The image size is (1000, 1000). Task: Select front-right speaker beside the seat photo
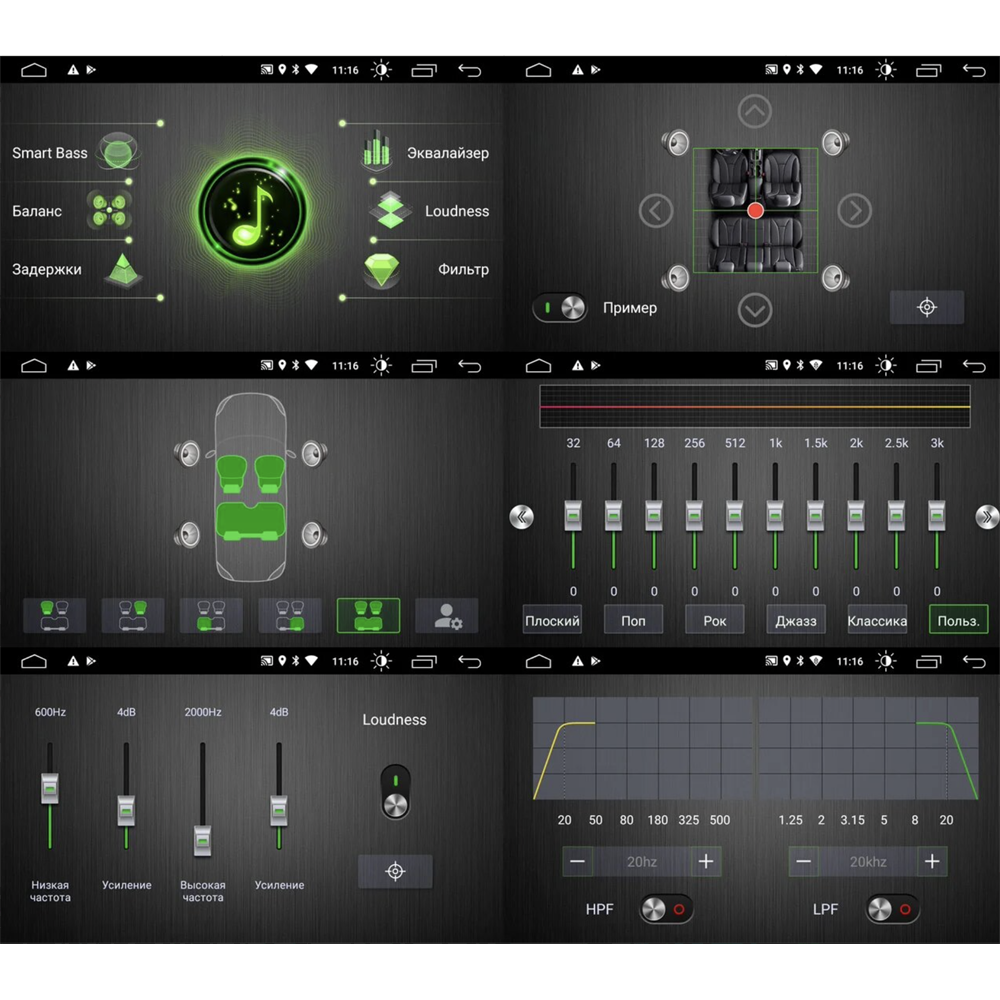835,142
